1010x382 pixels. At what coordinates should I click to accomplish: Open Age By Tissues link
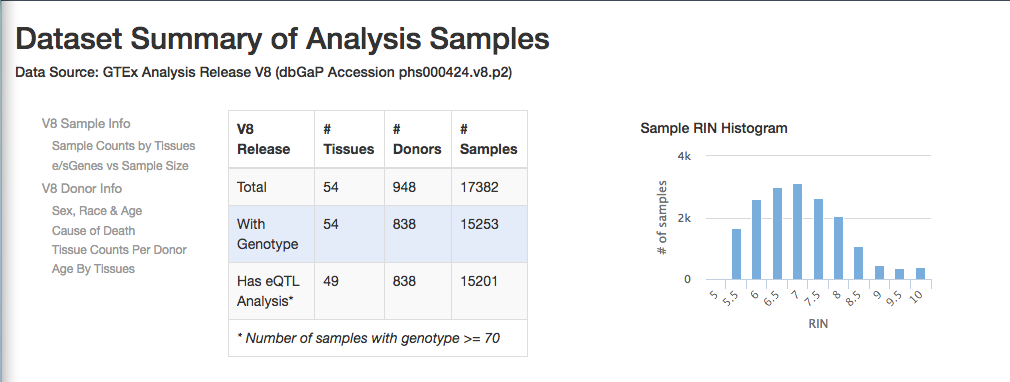[93, 269]
